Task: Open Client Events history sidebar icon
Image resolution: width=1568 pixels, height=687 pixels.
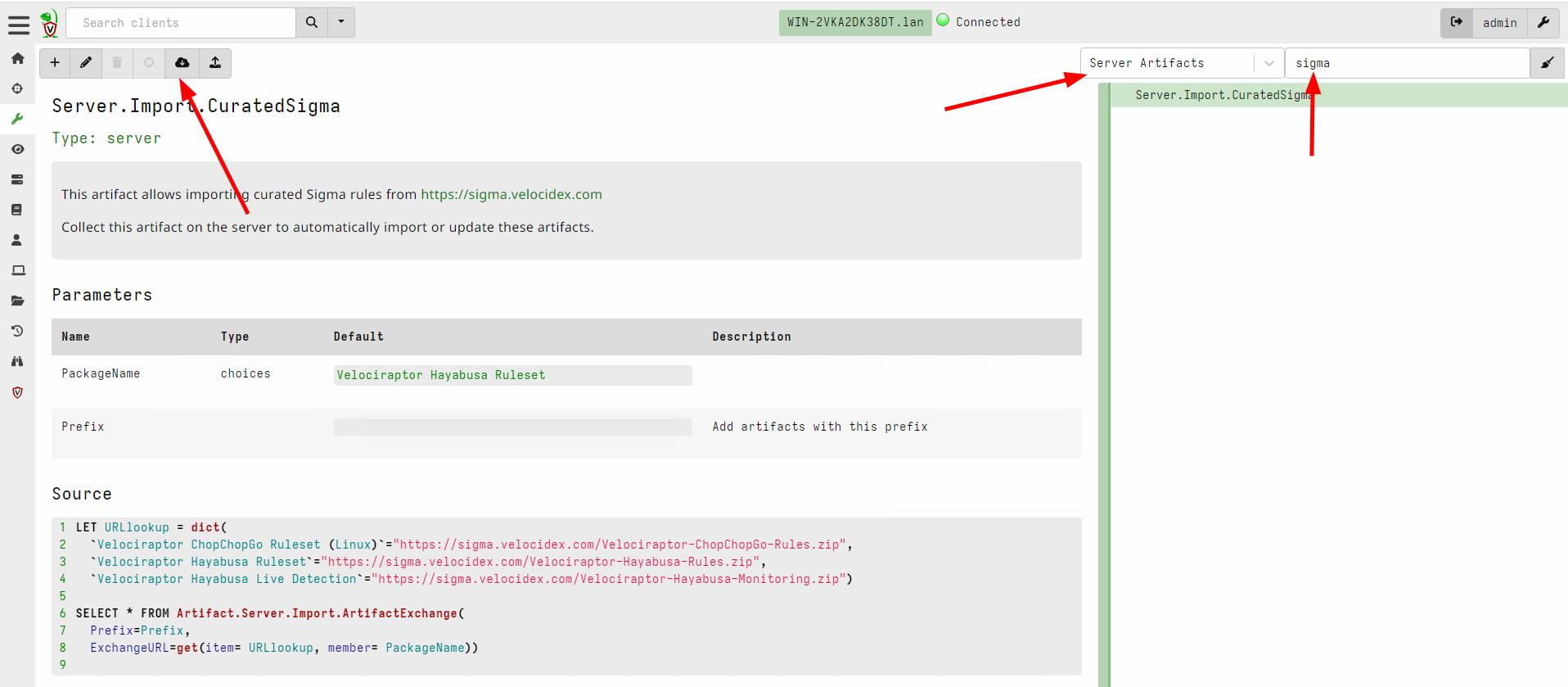Action: (x=17, y=331)
